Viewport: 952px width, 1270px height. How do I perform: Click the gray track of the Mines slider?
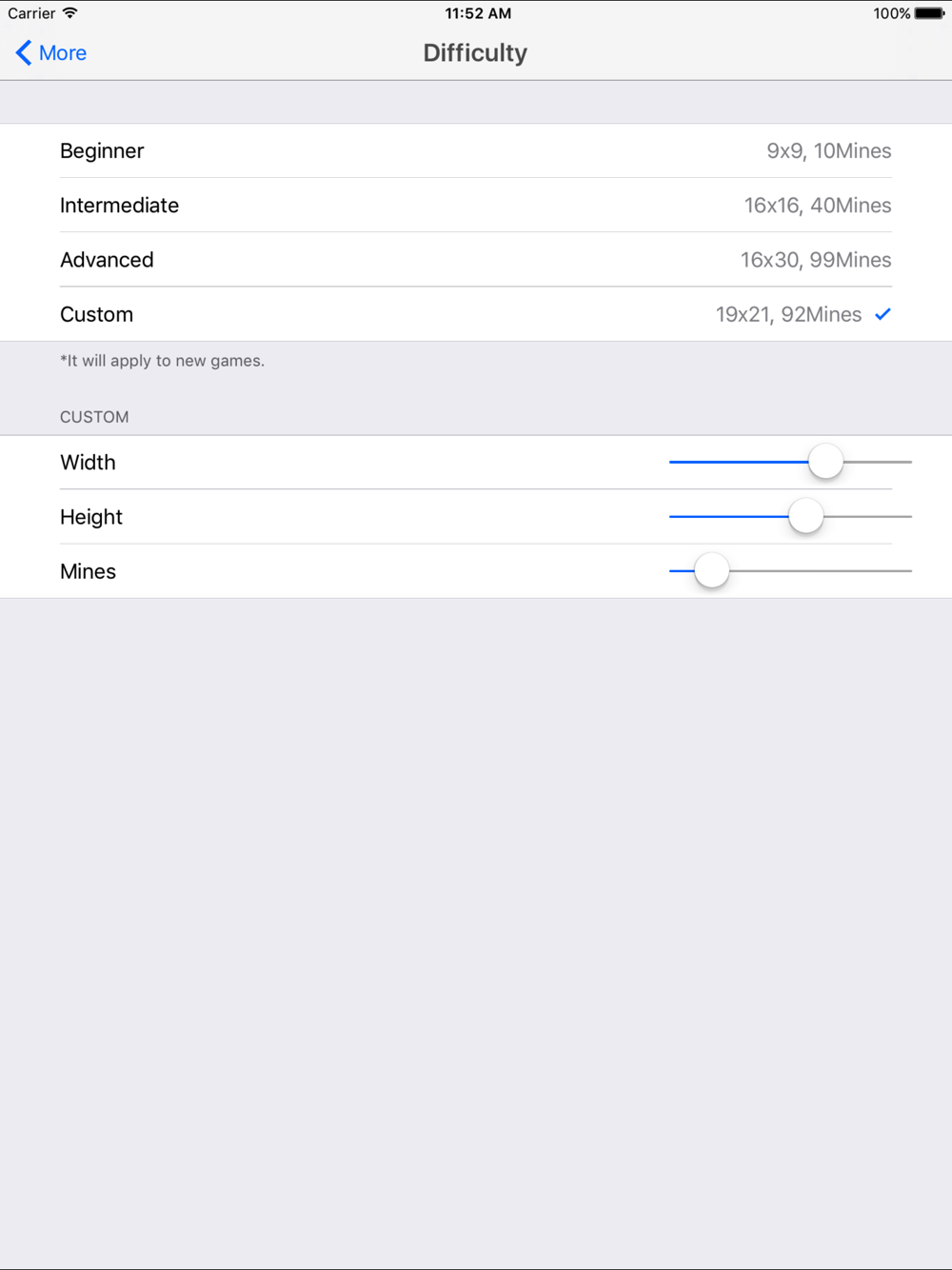(x=819, y=571)
